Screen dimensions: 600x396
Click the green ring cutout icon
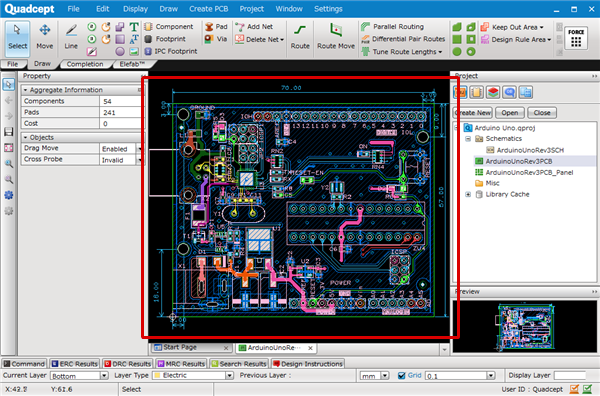(x=471, y=51)
